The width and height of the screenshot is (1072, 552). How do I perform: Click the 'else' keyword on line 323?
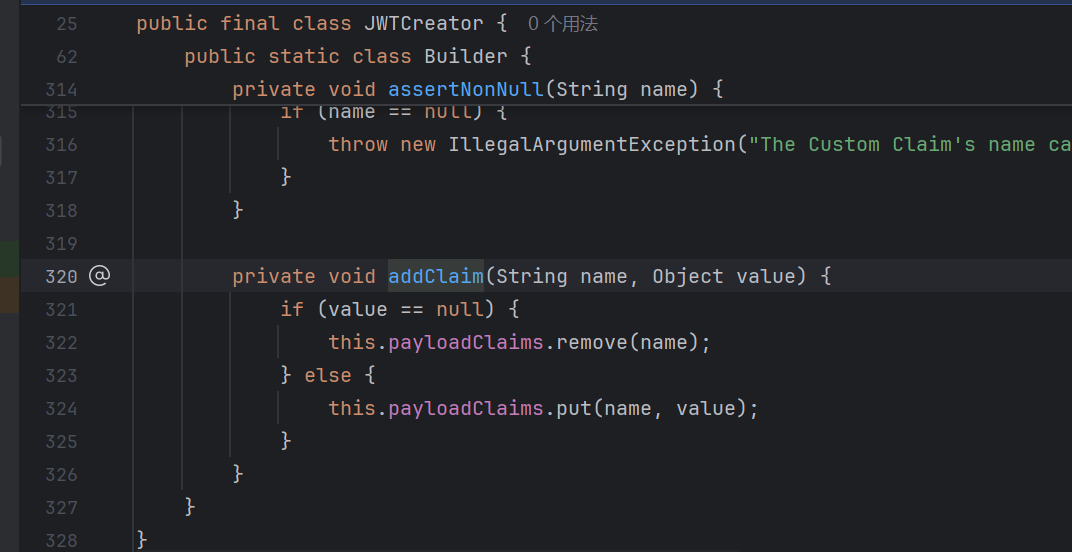(327, 376)
